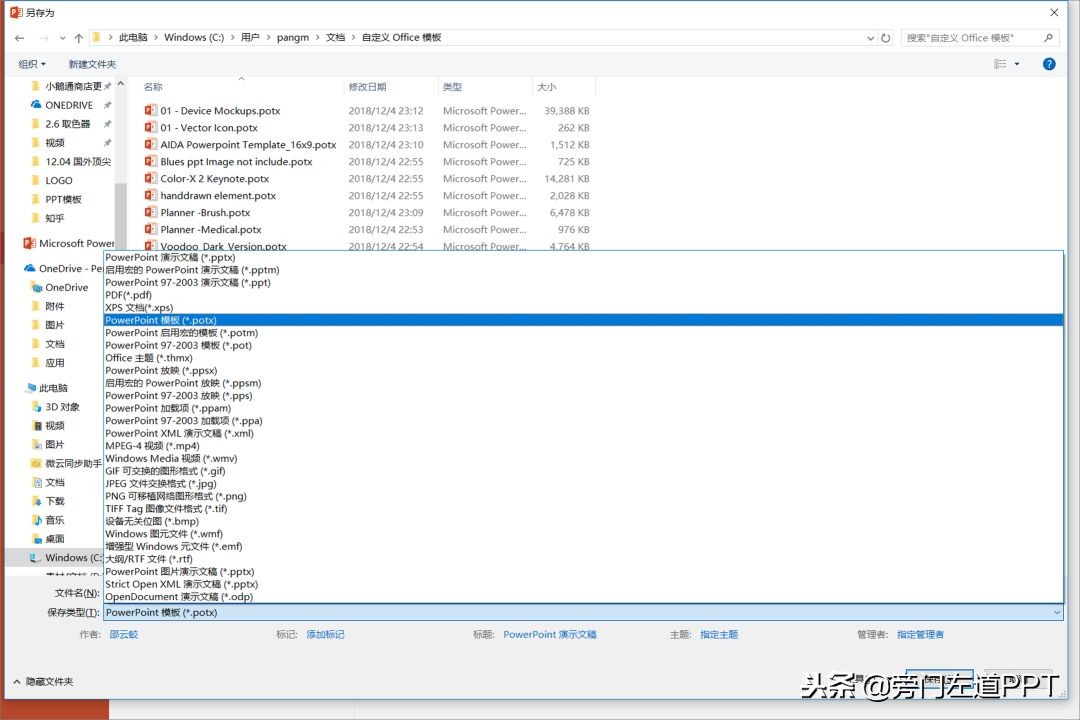Click 指定管理者 link
Image resolution: width=1080 pixels, height=720 pixels.
click(920, 635)
